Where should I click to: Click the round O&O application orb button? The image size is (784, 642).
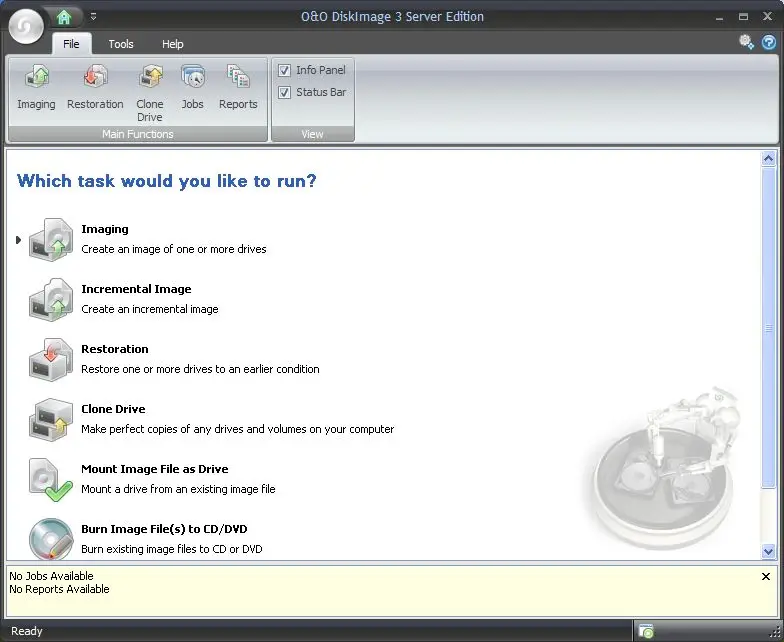[x=26, y=26]
